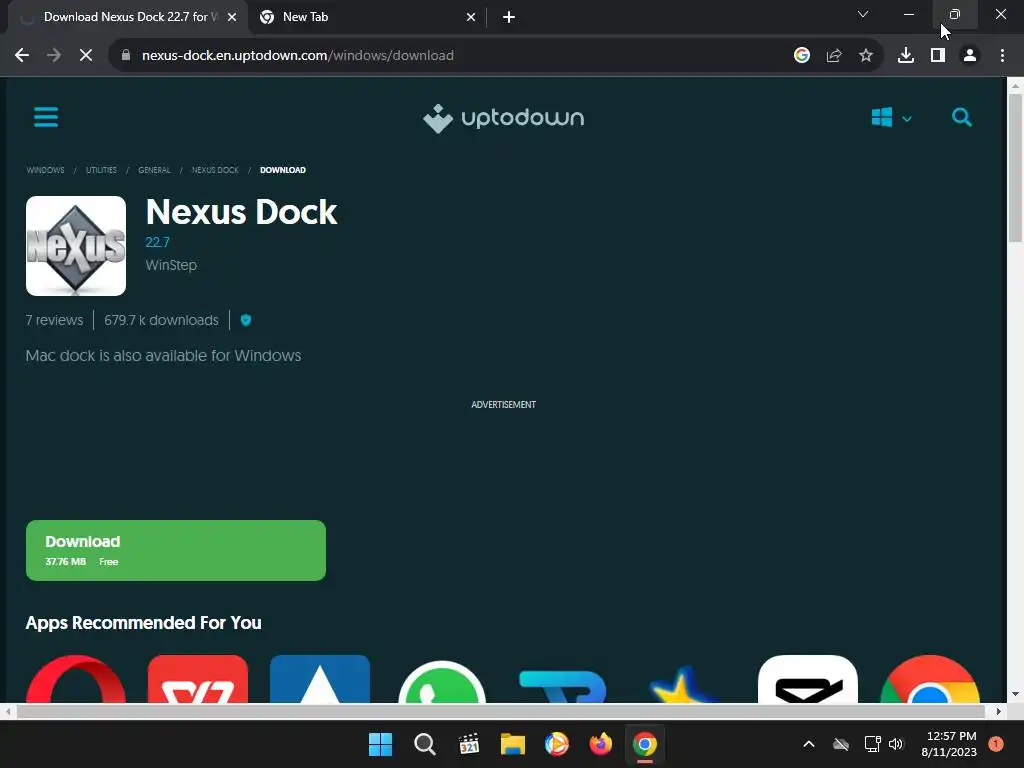Click the 22.7 version link

(157, 242)
